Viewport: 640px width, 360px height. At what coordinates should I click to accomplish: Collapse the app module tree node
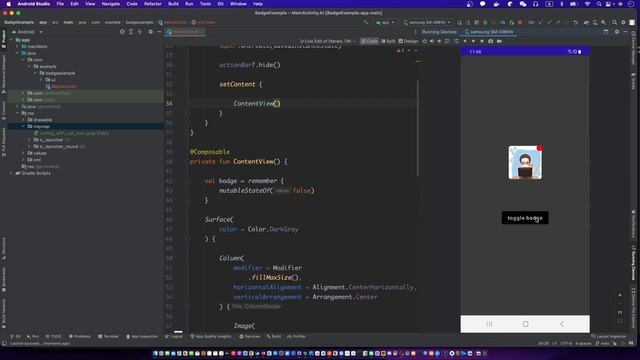[x=11, y=40]
